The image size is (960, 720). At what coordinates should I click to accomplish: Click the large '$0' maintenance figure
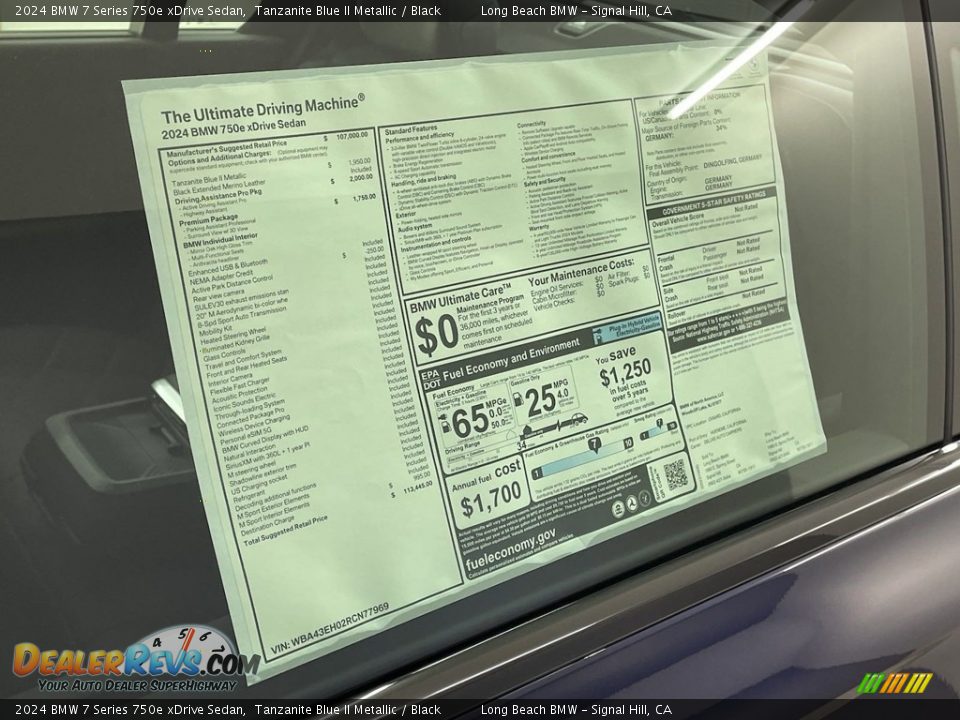[x=437, y=336]
